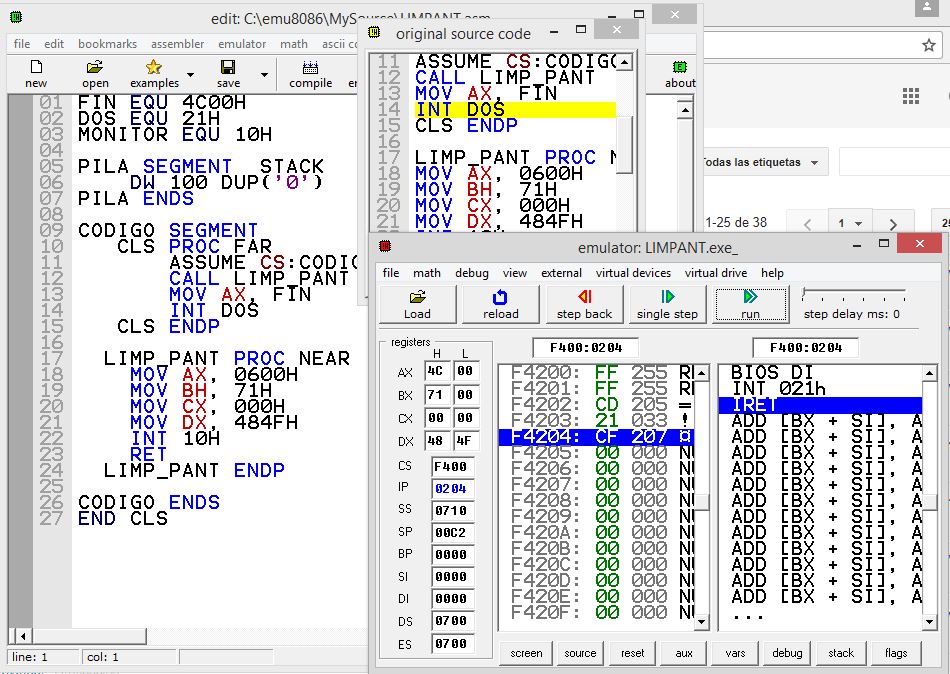The width and height of the screenshot is (950, 674).
Task: Open the virtual devices menu
Action: 633,273
